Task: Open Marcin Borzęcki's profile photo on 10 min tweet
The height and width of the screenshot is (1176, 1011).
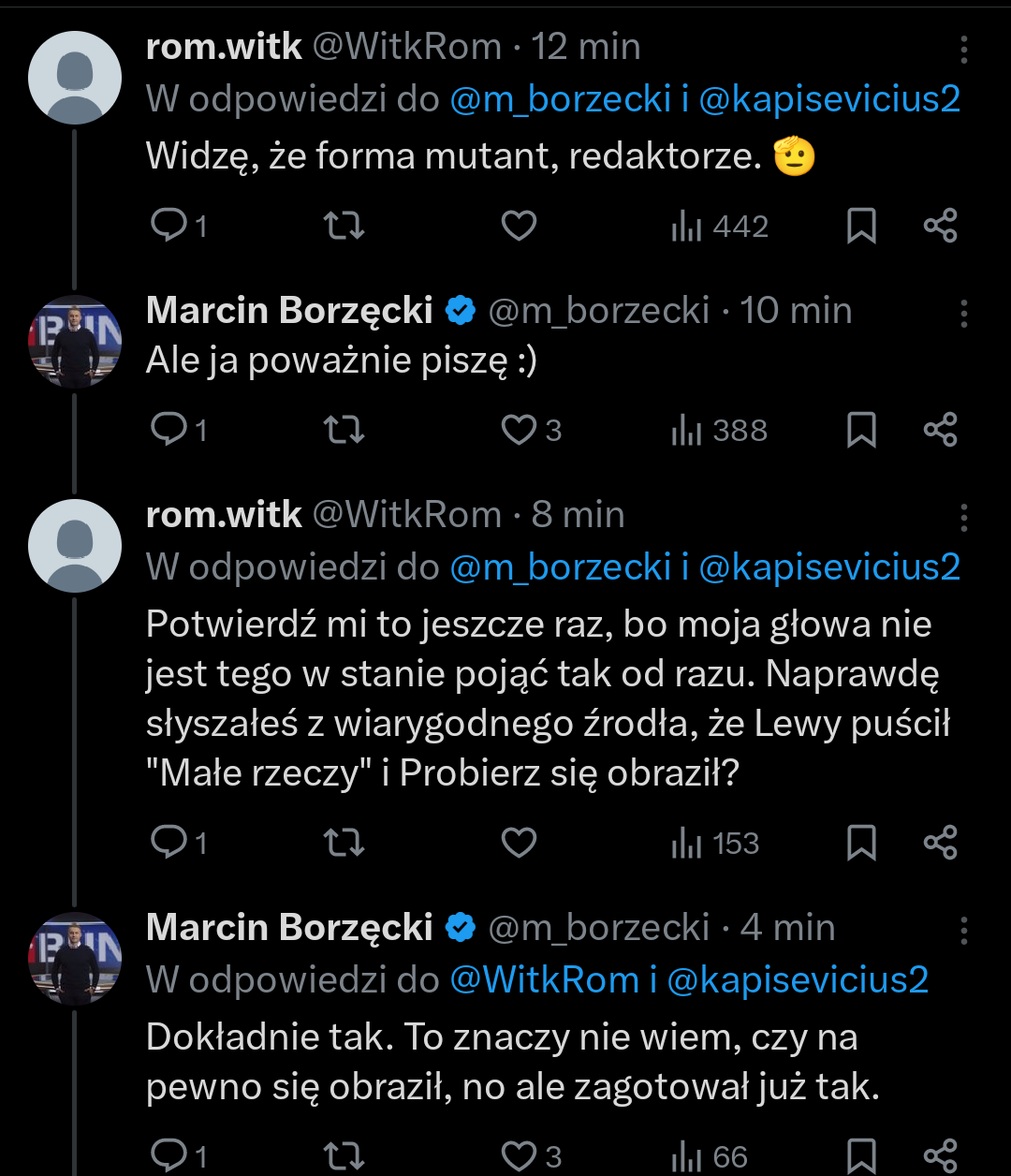Action: coord(75,341)
